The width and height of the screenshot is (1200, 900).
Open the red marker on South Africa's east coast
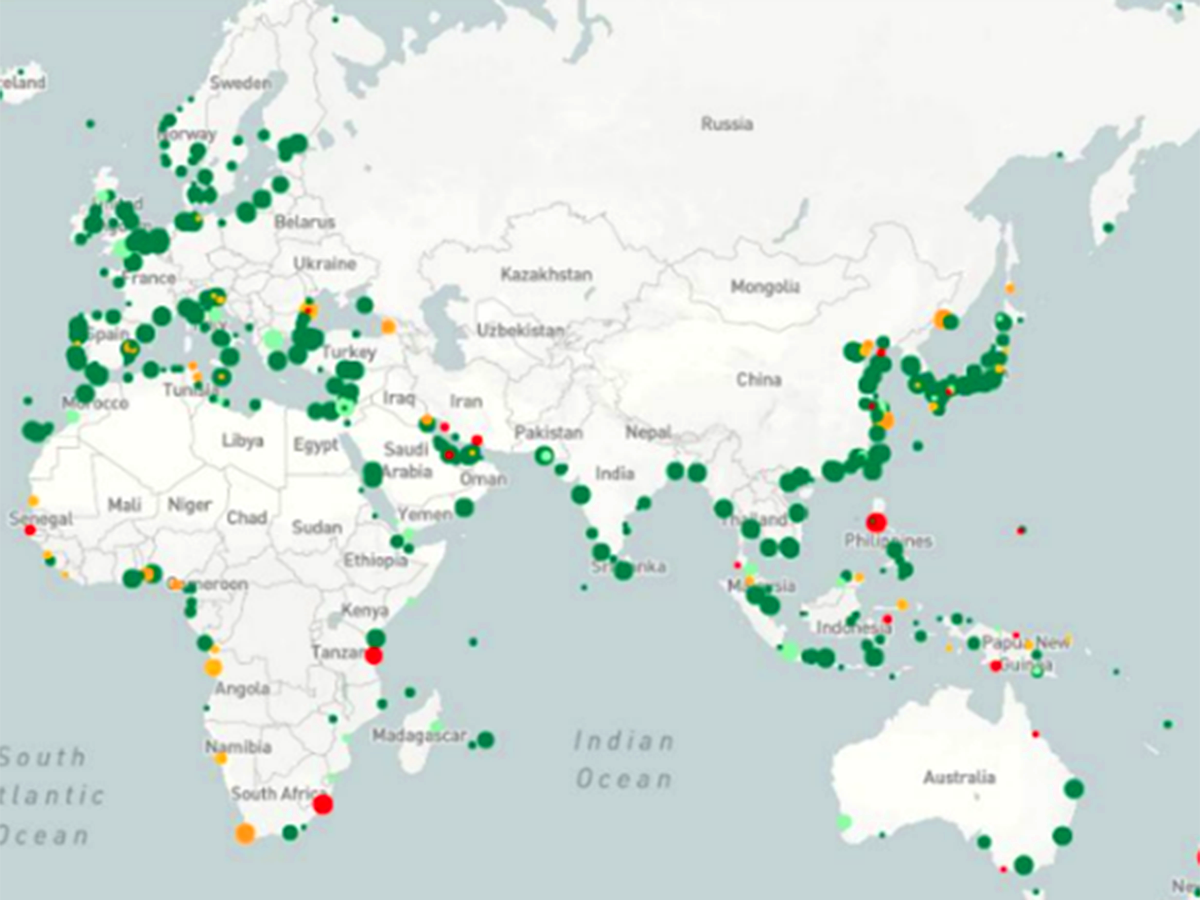(x=322, y=803)
